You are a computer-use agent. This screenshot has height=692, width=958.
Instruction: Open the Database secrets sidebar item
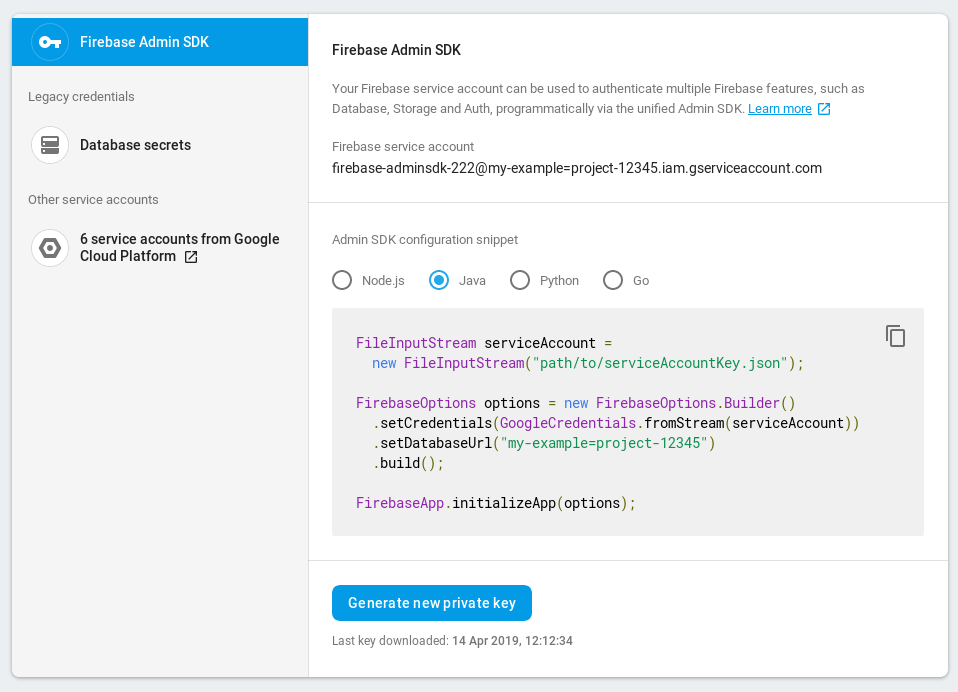(135, 145)
